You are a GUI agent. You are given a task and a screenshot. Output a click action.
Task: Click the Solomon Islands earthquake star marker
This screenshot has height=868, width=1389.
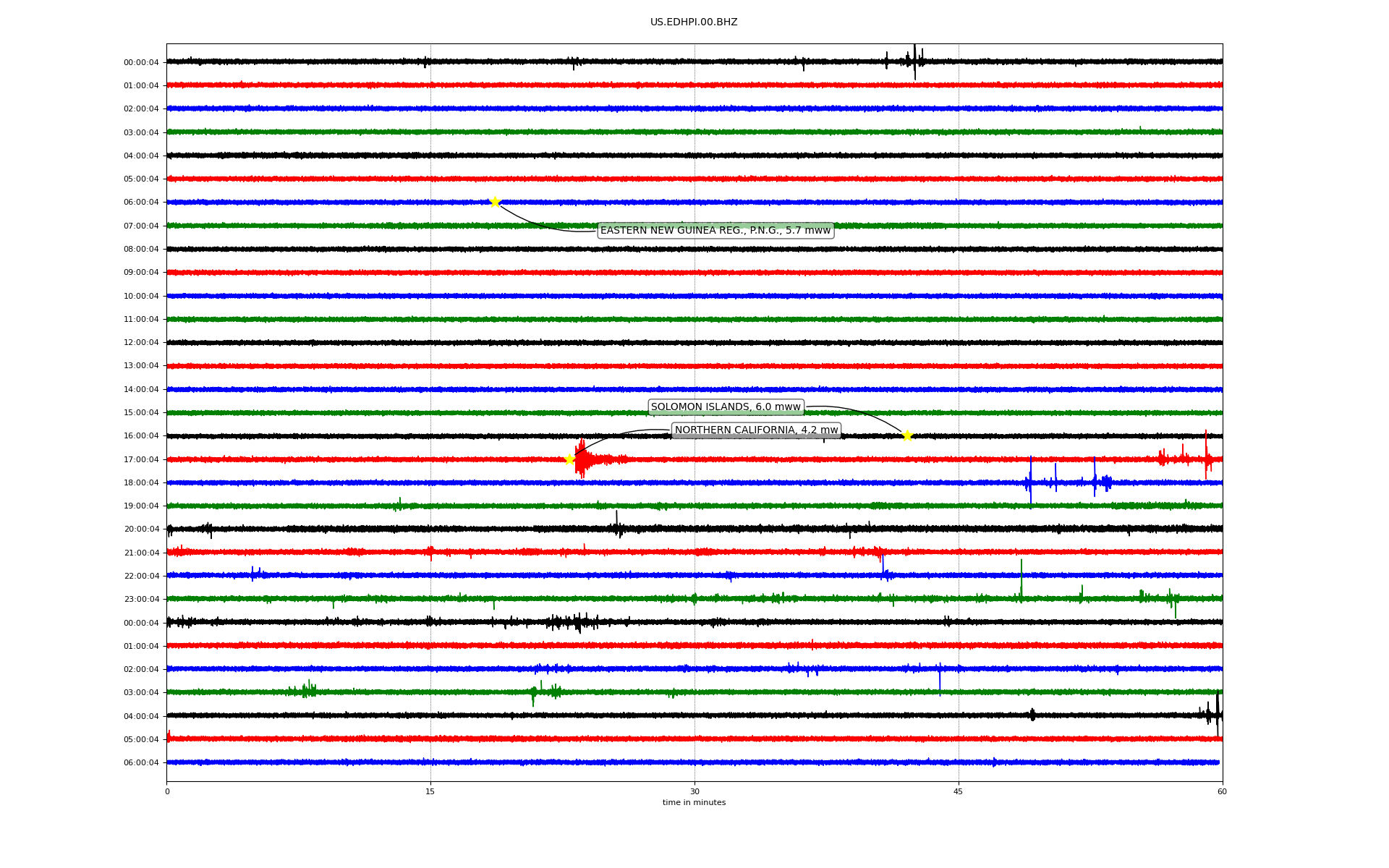[x=907, y=435]
